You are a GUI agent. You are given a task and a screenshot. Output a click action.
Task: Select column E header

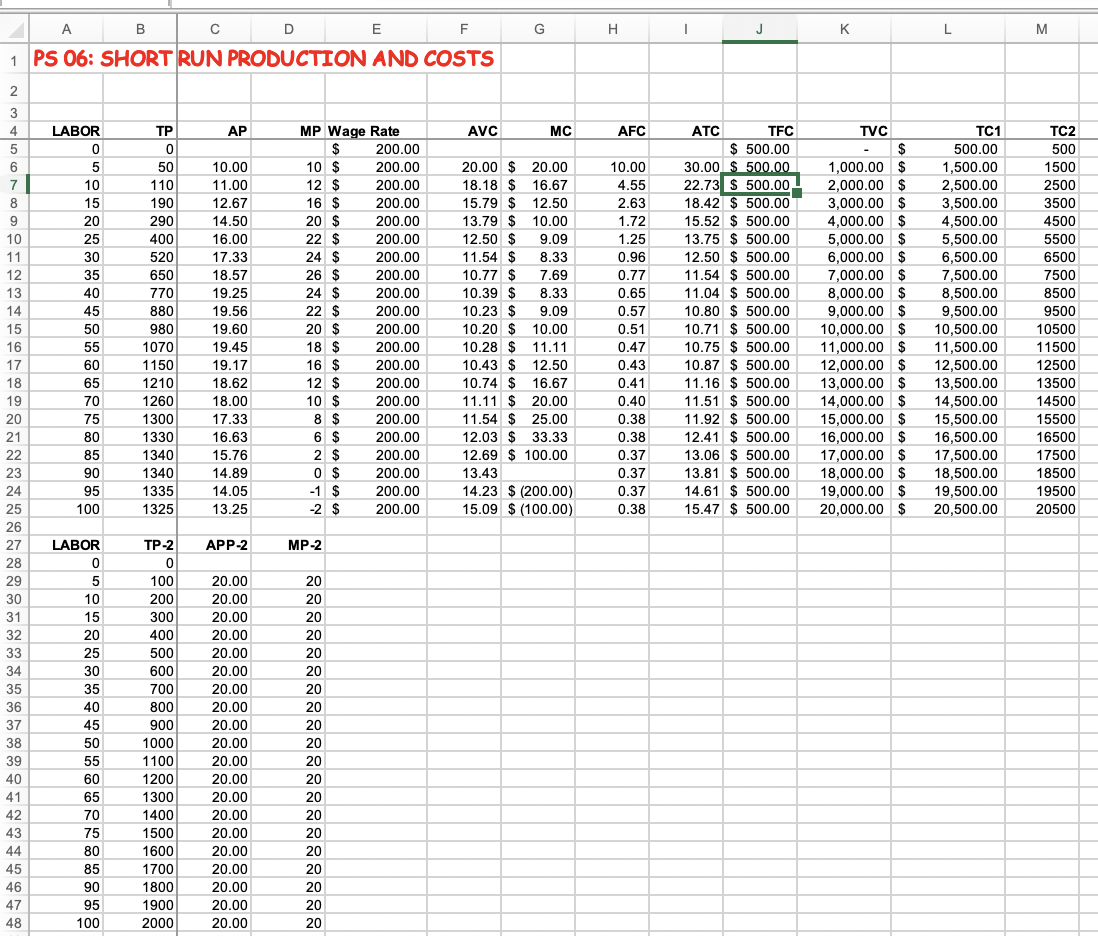pos(376,29)
